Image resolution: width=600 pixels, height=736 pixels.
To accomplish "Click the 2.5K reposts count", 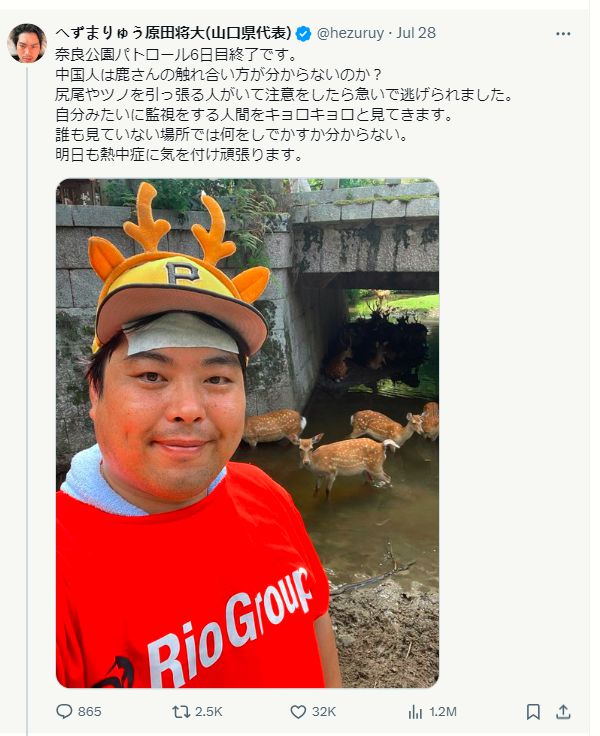I will [209, 712].
